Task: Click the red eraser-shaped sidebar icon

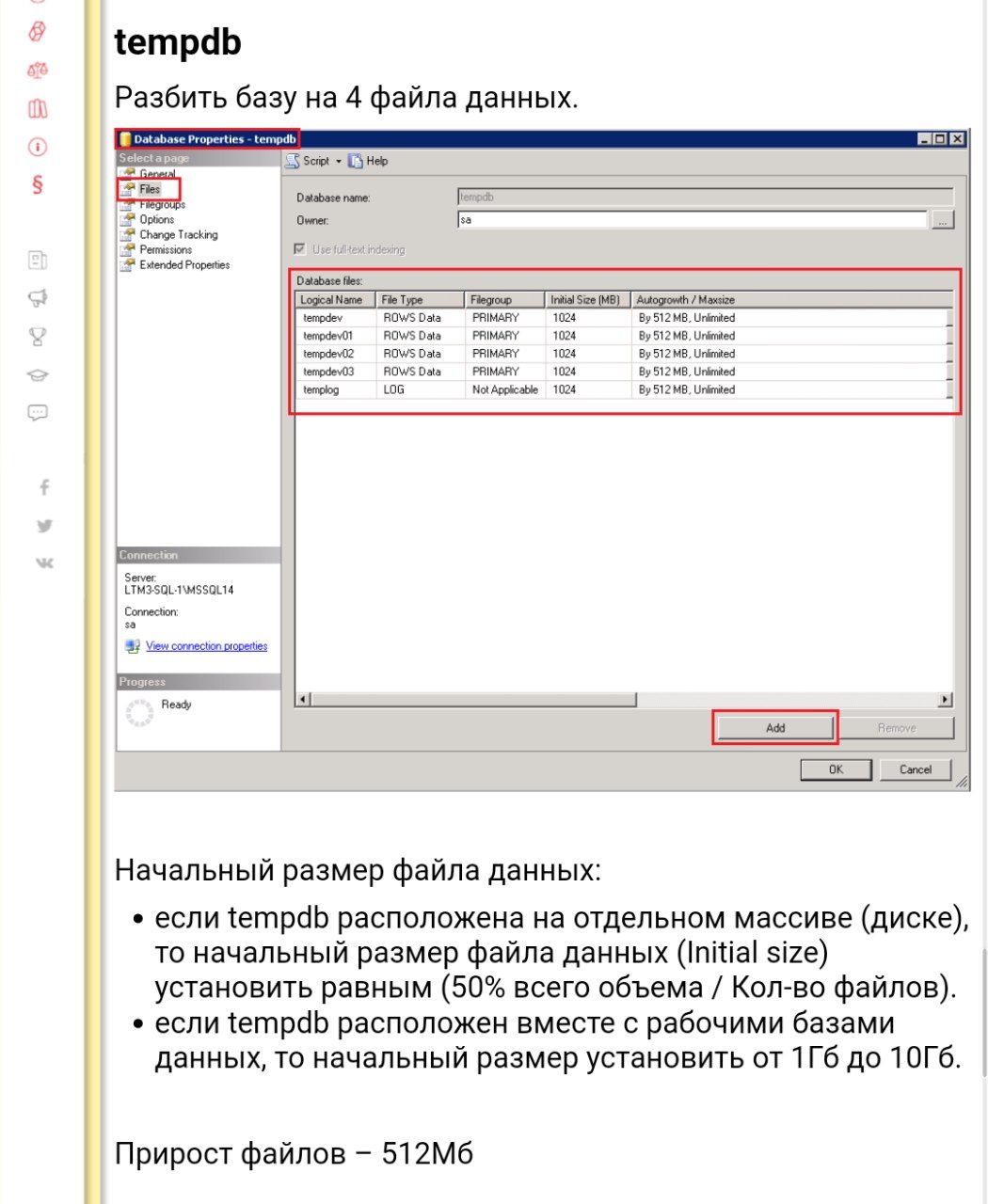Action: [x=38, y=31]
